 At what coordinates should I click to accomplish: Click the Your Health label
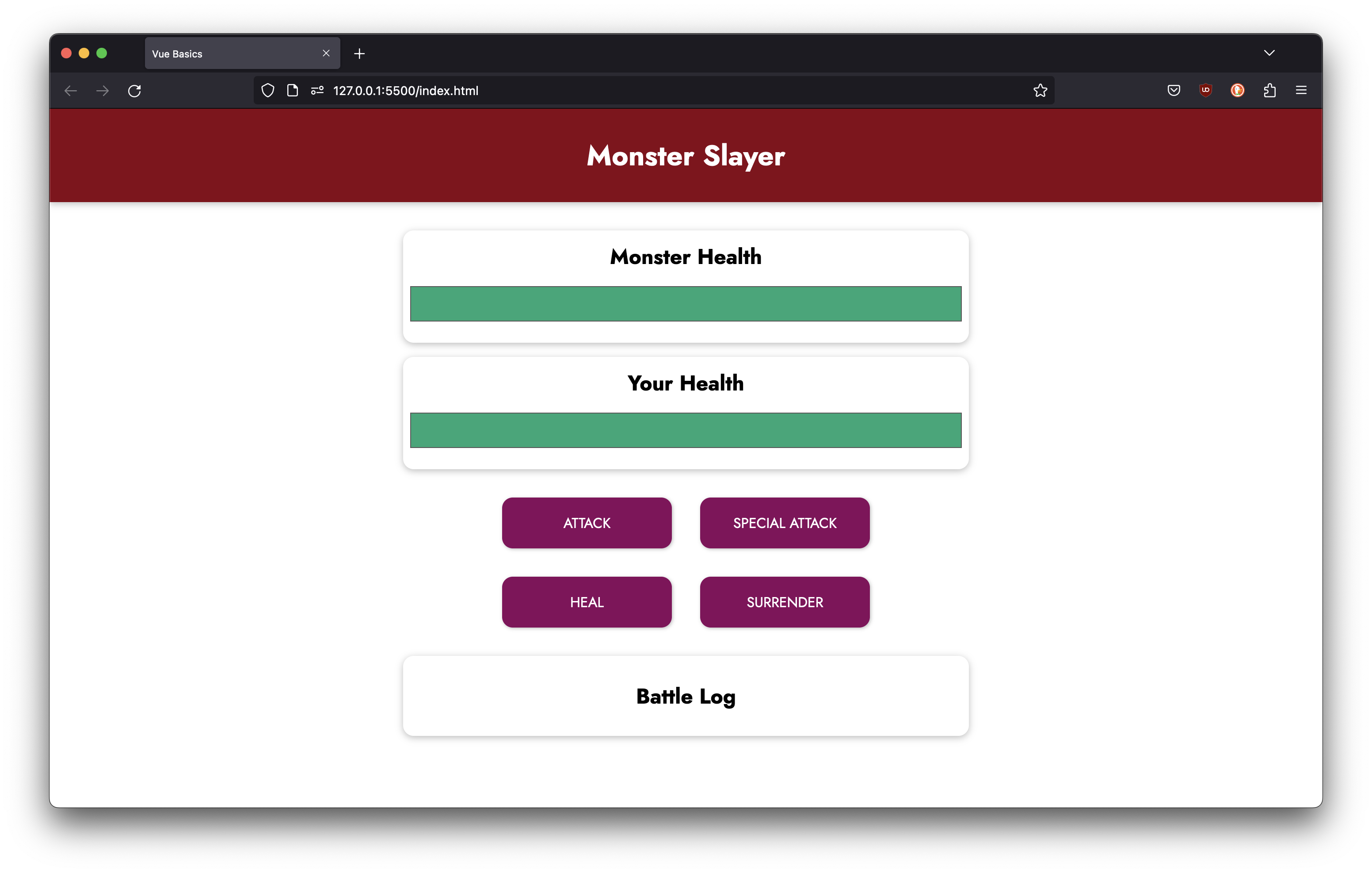(x=685, y=383)
